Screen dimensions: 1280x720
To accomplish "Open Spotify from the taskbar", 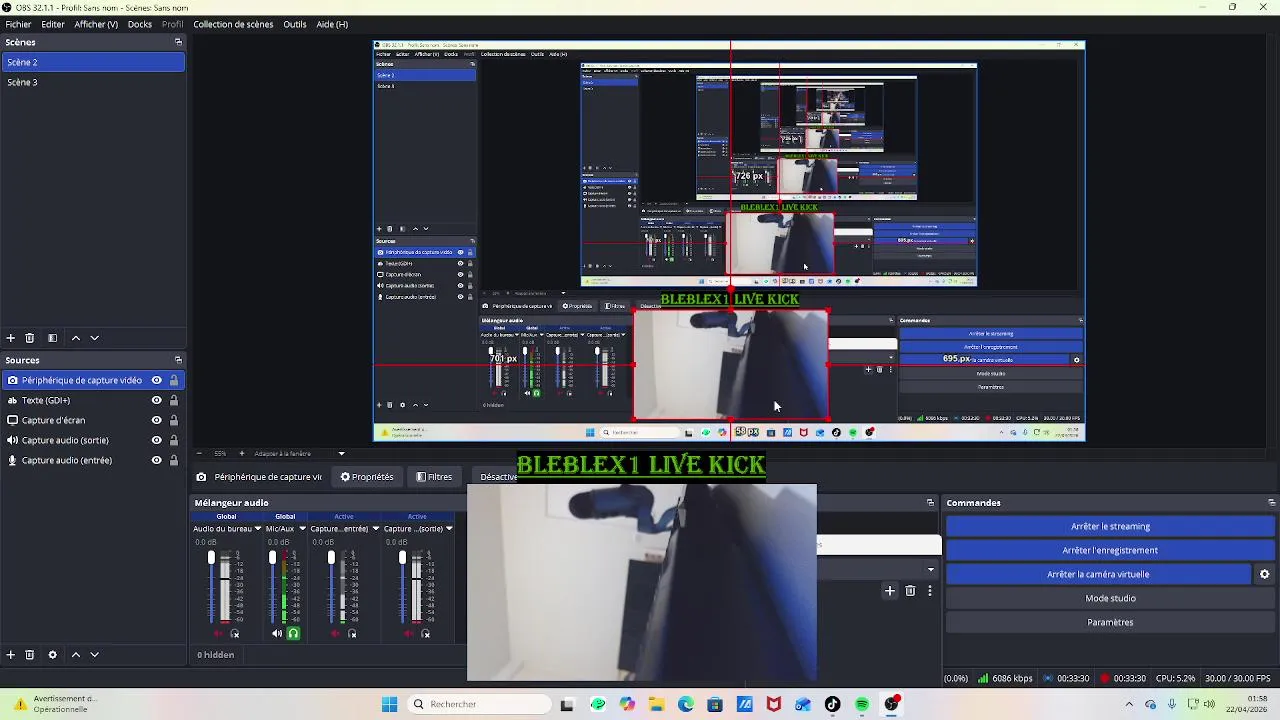I will click(x=862, y=704).
